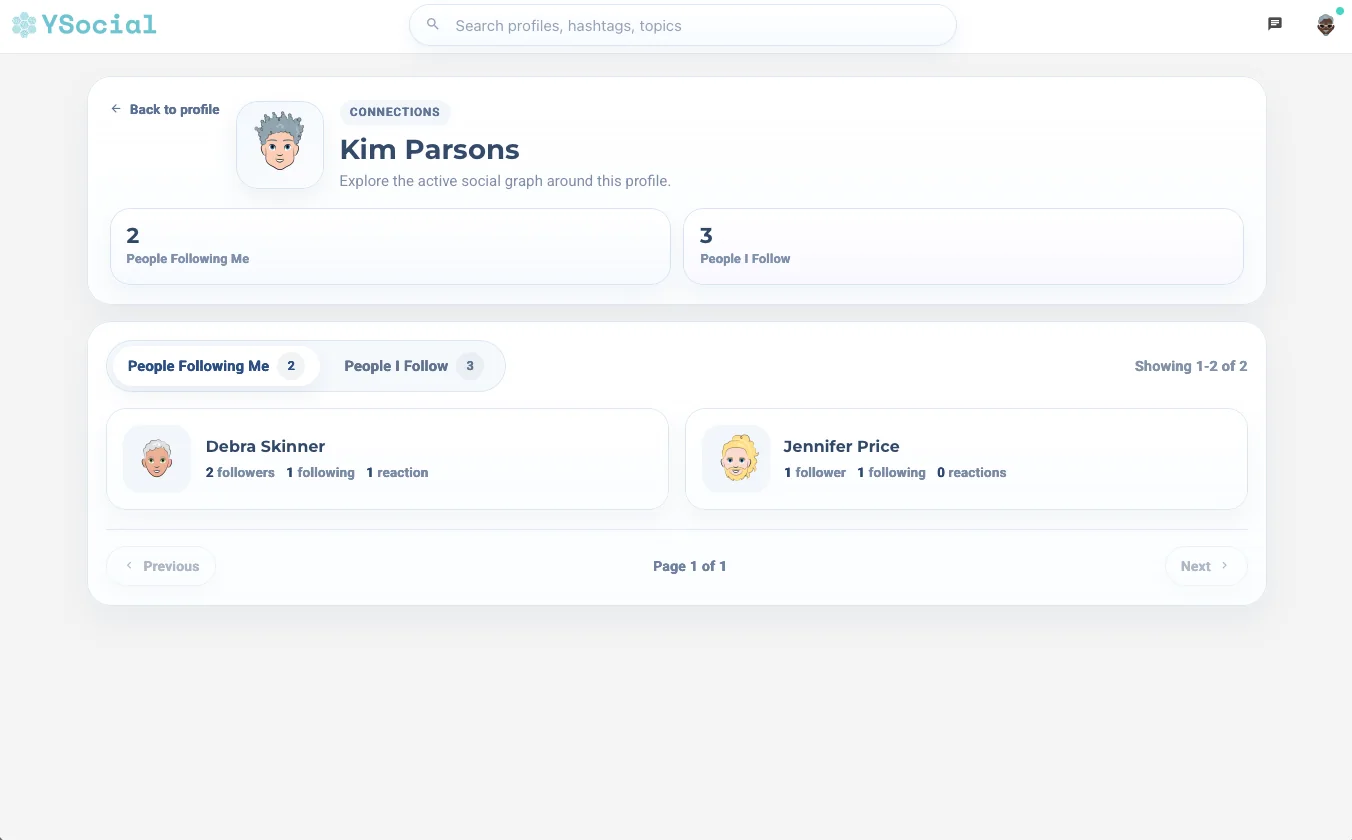Image resolution: width=1352 pixels, height=840 pixels.
Task: Click the Showing 1-2 of 2 text
Action: point(1191,366)
